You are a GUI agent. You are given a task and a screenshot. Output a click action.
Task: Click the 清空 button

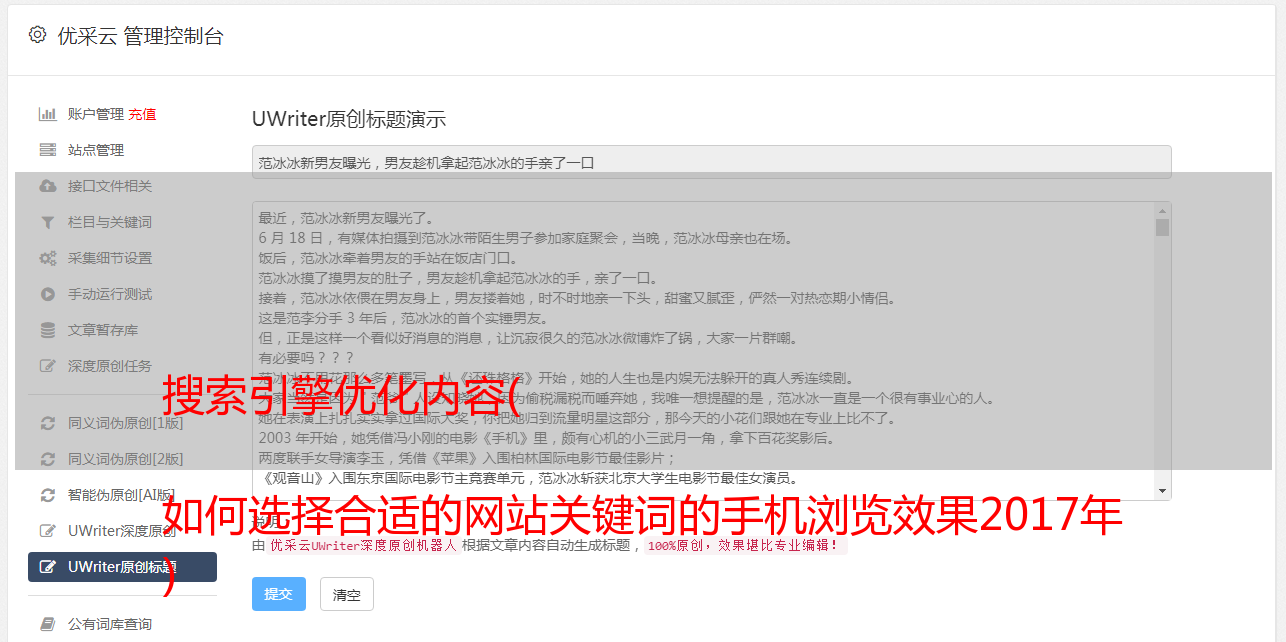point(347,594)
